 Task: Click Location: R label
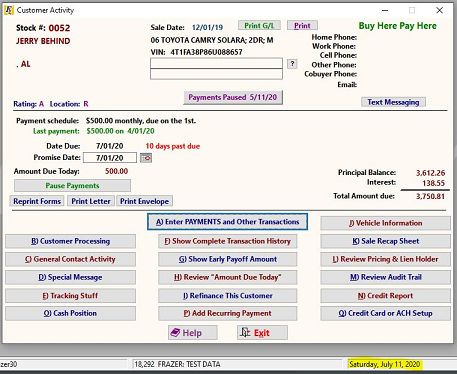(69, 104)
